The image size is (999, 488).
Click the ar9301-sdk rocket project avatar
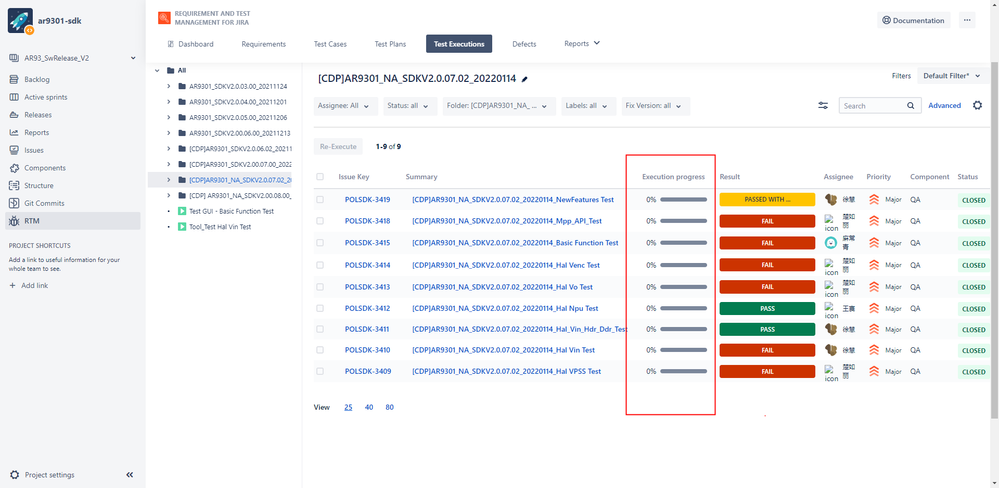pyautogui.click(x=20, y=20)
